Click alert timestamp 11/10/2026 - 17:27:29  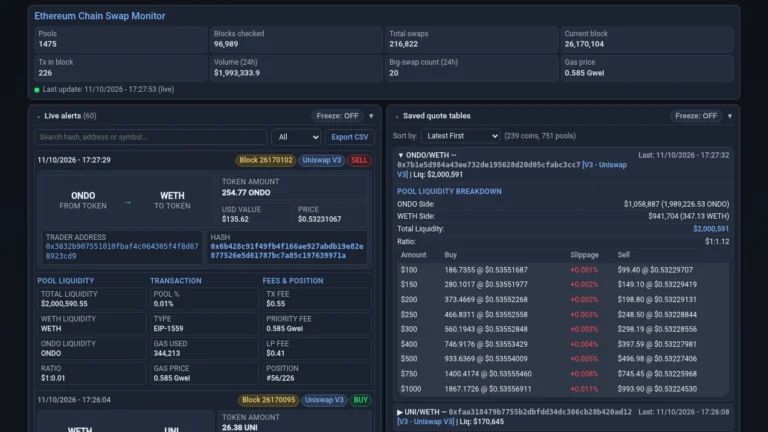tap(74, 160)
